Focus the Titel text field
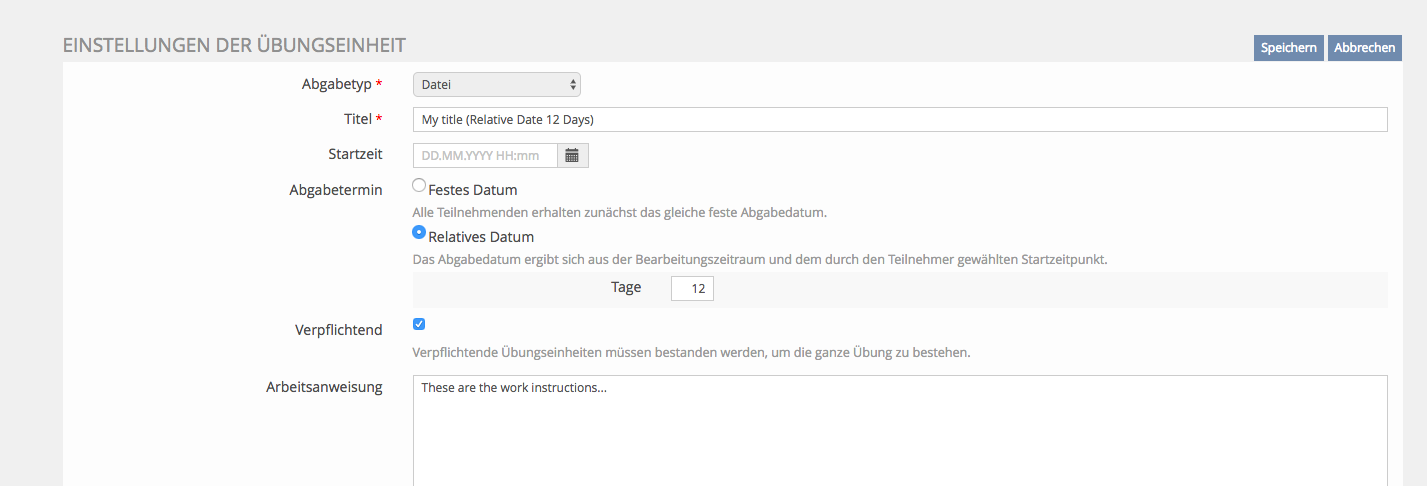The image size is (1427, 486). point(899,120)
